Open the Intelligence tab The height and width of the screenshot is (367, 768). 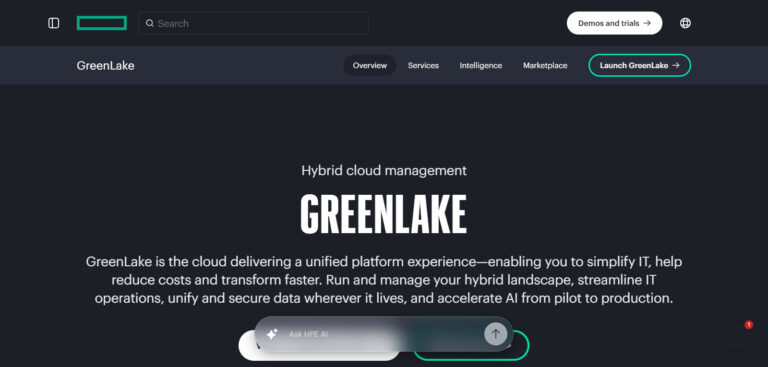click(480, 66)
